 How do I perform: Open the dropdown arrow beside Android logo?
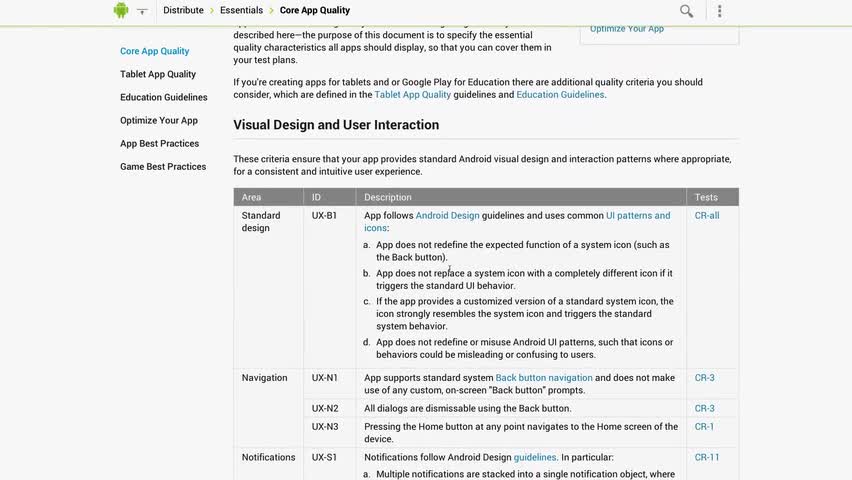[142, 11]
